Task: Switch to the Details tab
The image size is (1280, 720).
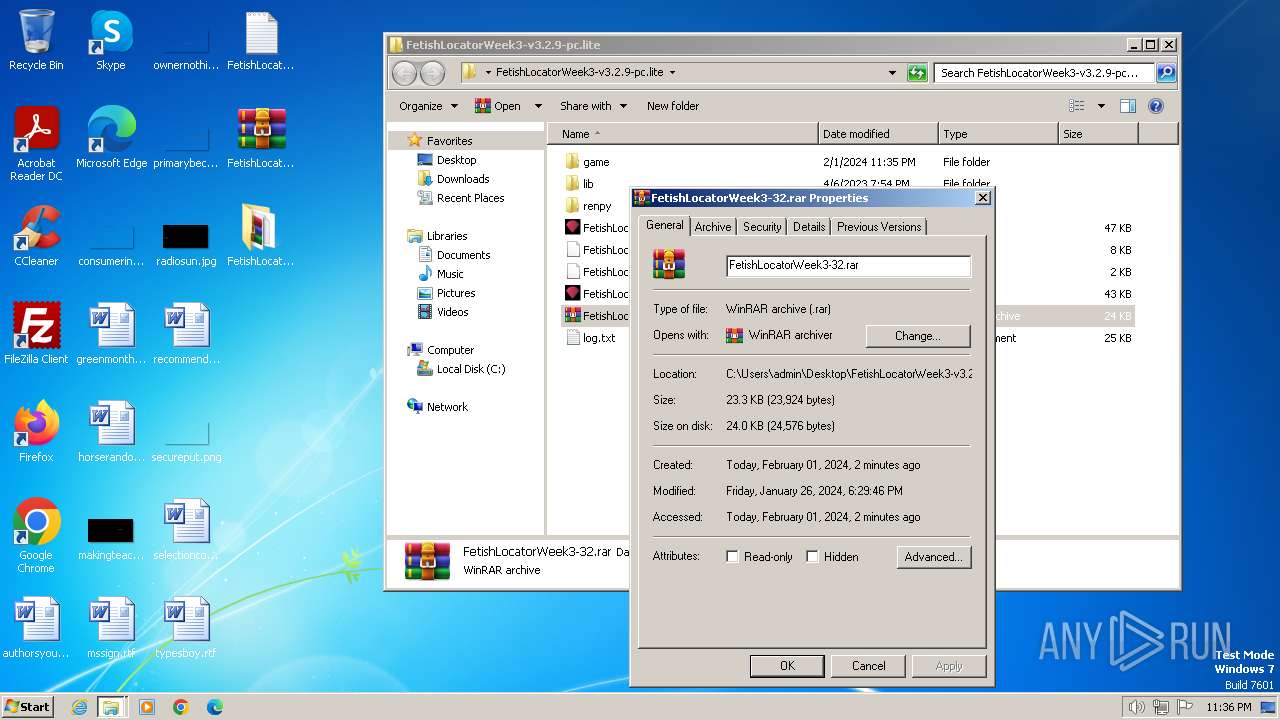Action: click(x=809, y=227)
